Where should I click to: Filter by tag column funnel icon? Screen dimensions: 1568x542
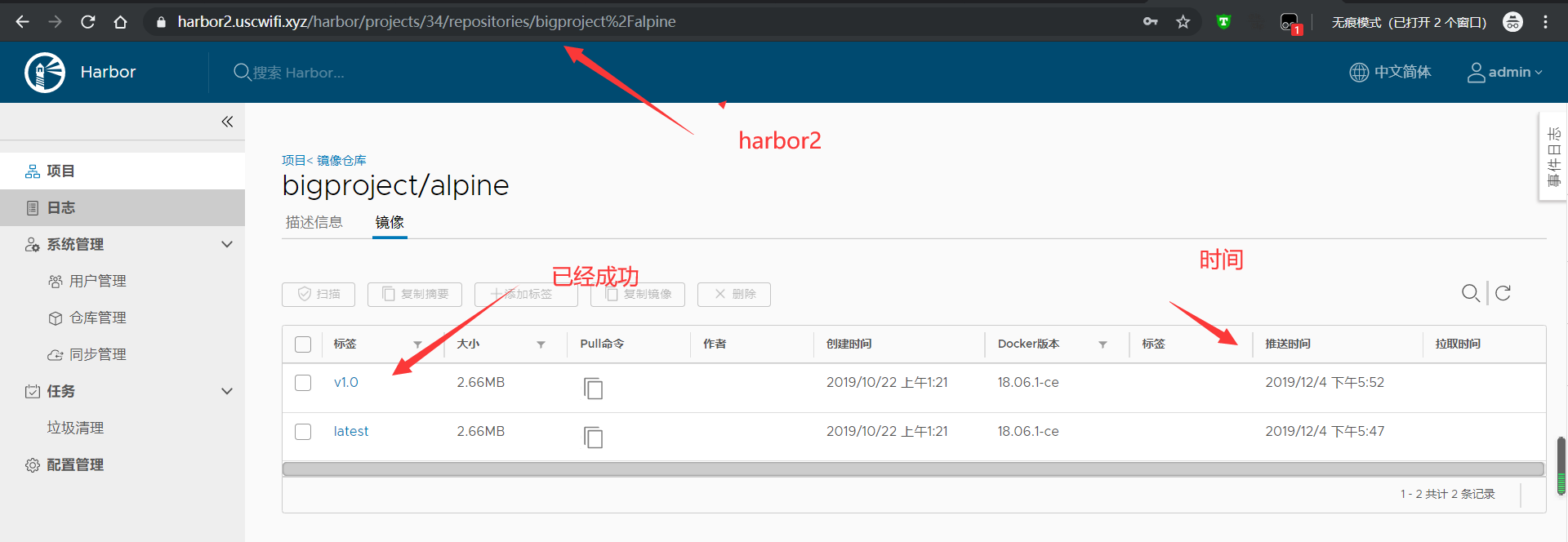417,344
